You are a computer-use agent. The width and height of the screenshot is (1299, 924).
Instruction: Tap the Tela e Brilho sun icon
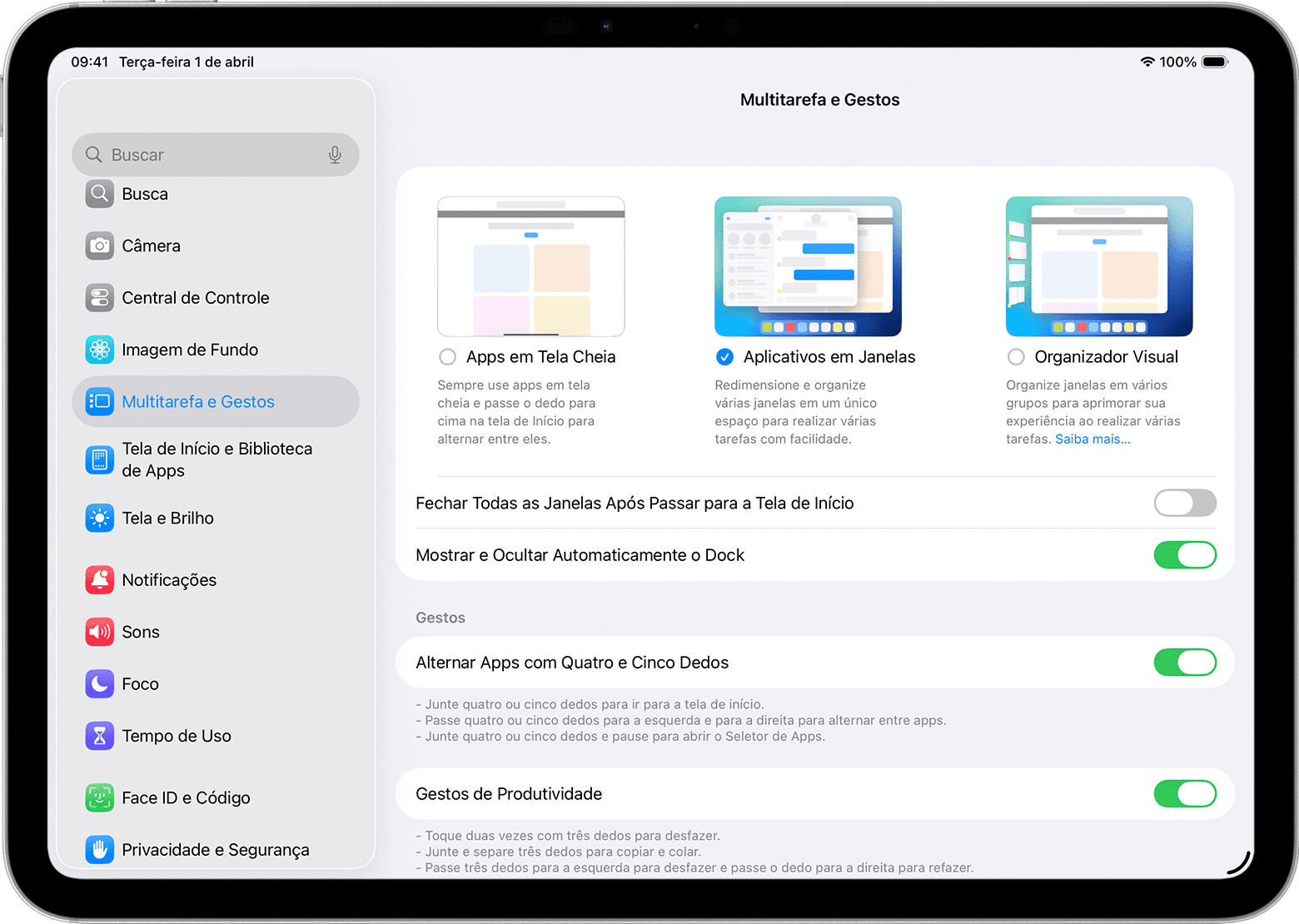click(x=100, y=518)
